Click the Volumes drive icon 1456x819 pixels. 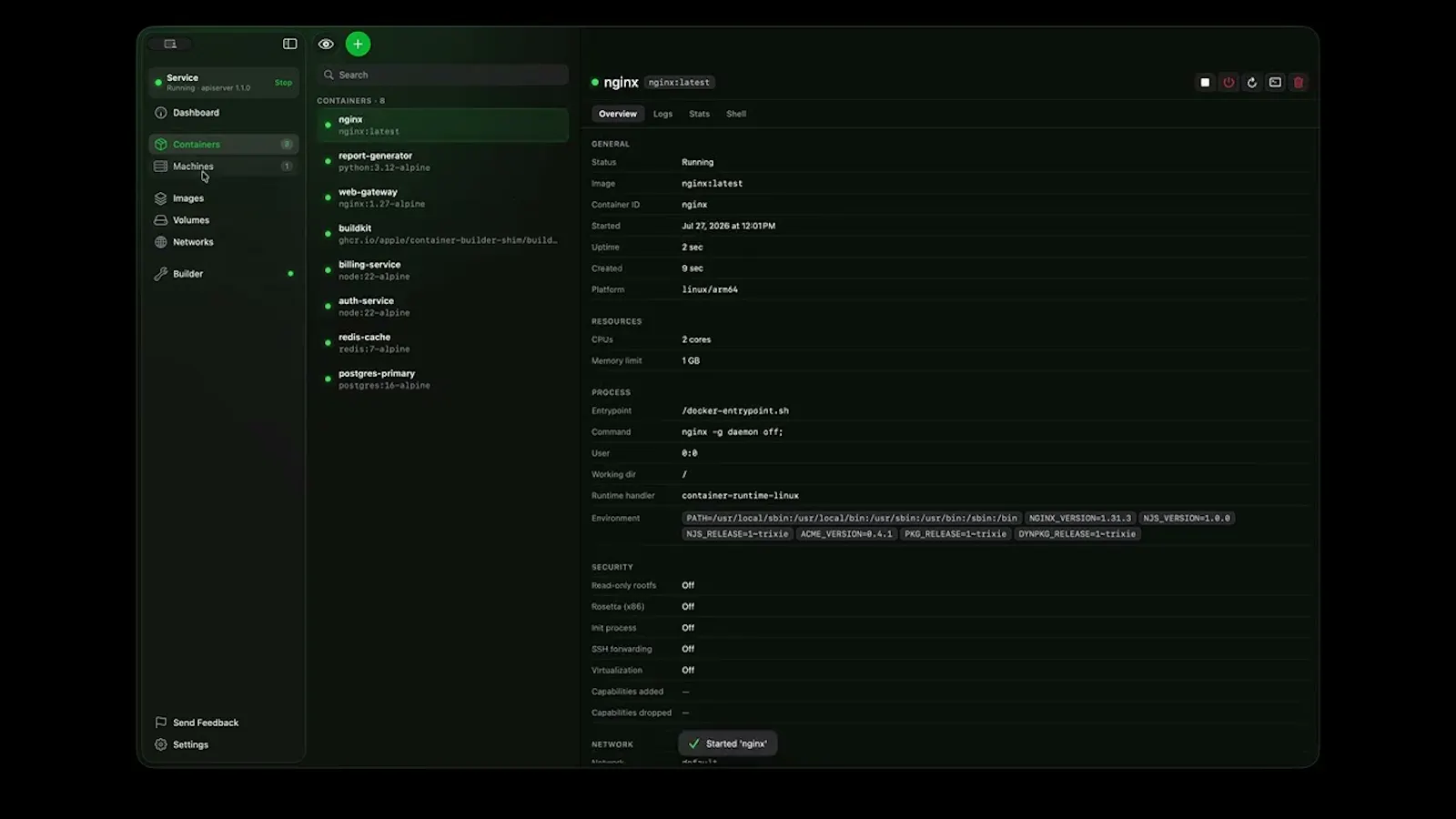pyautogui.click(x=161, y=220)
